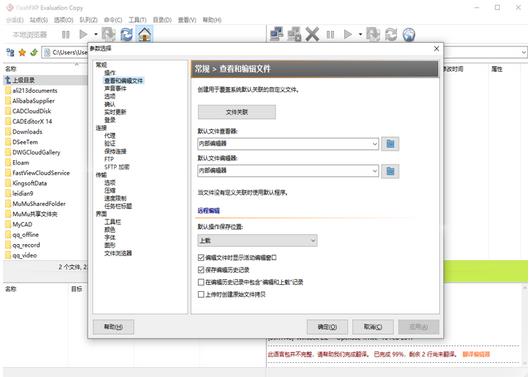
Task: Click the 取消(C) button
Action: tap(373, 327)
